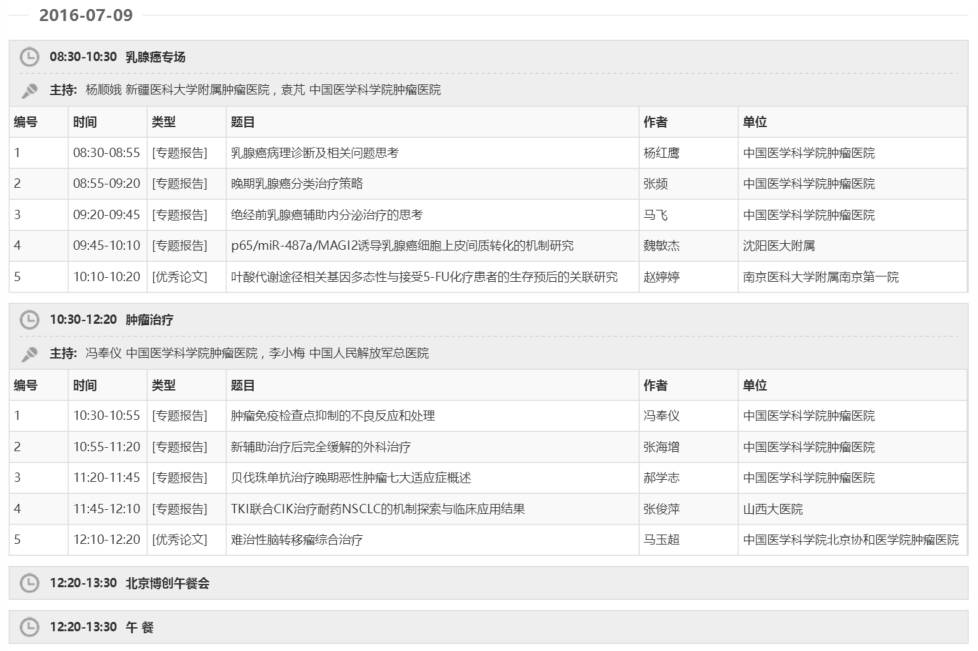Click the time cell 10:10-10:20
Viewport: 978px width, 651px height.
pos(107,277)
